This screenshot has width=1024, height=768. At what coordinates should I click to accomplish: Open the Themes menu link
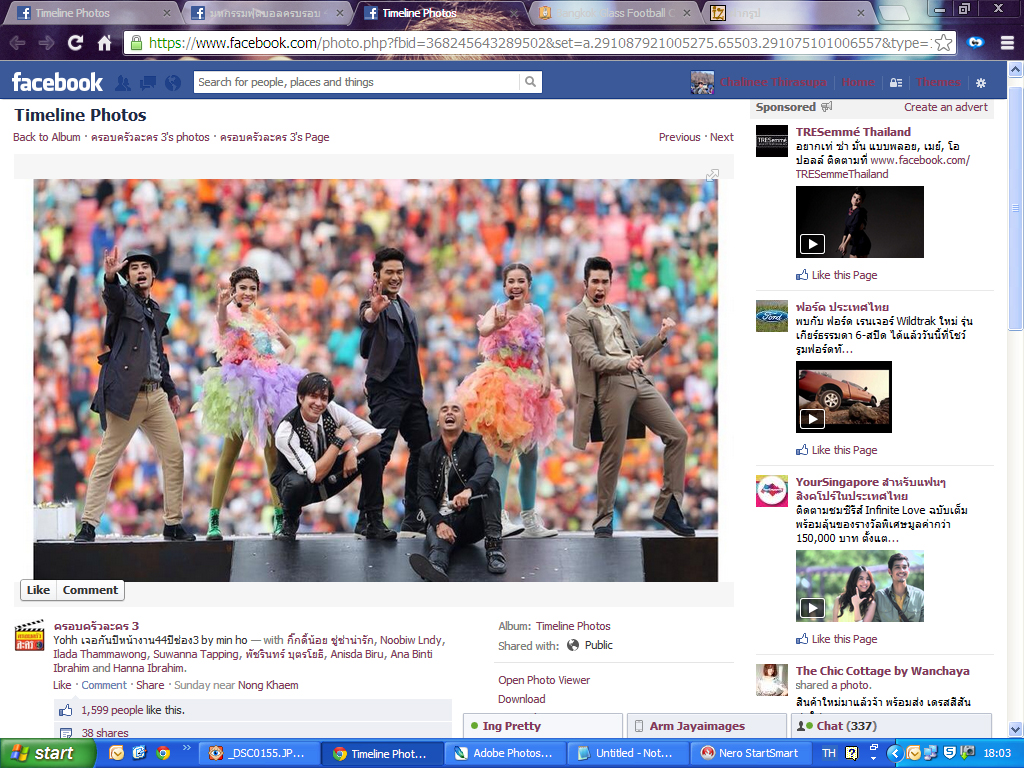pos(938,82)
